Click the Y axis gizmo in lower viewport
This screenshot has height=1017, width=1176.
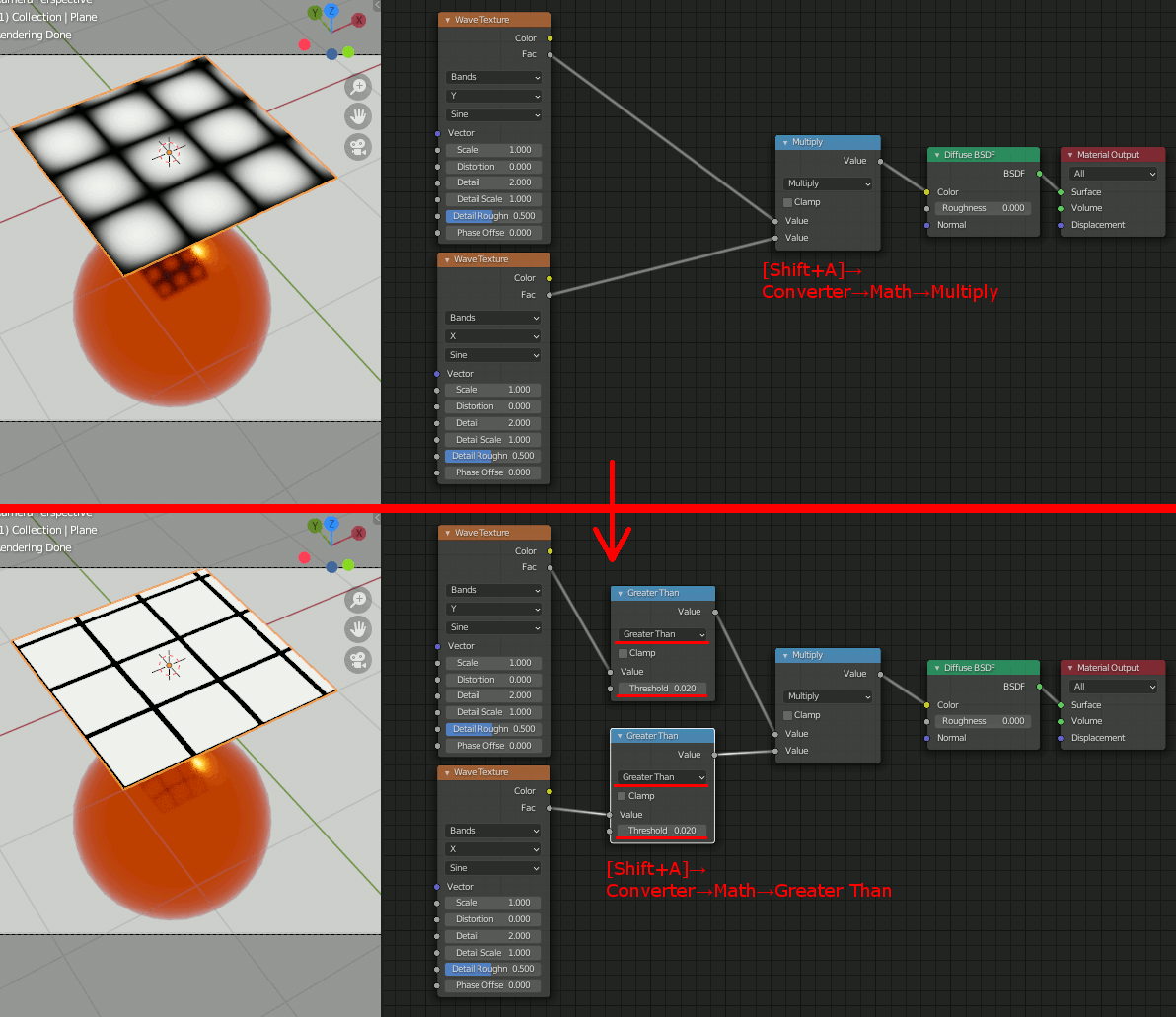pyautogui.click(x=315, y=526)
